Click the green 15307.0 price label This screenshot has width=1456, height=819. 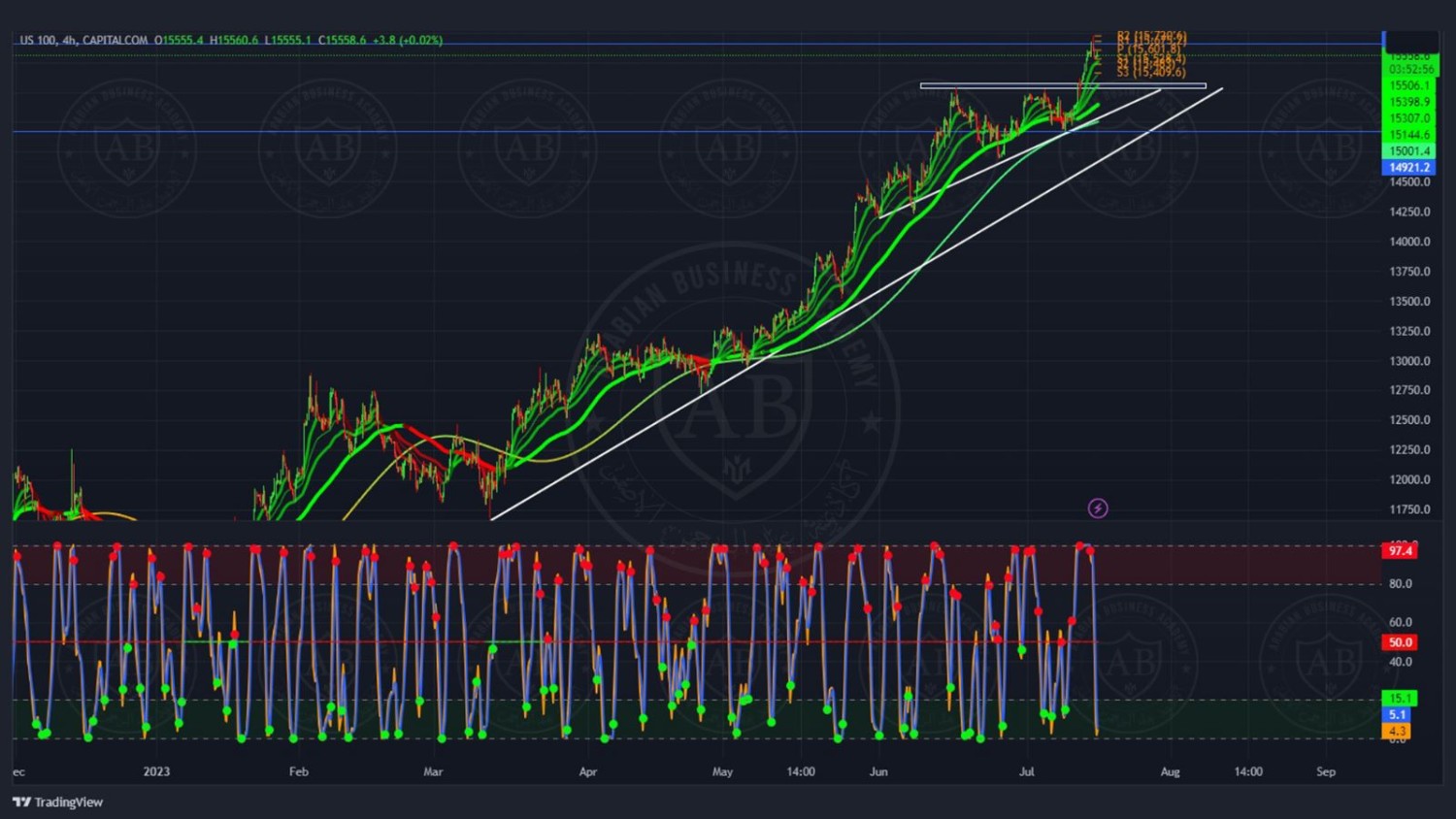[1410, 118]
